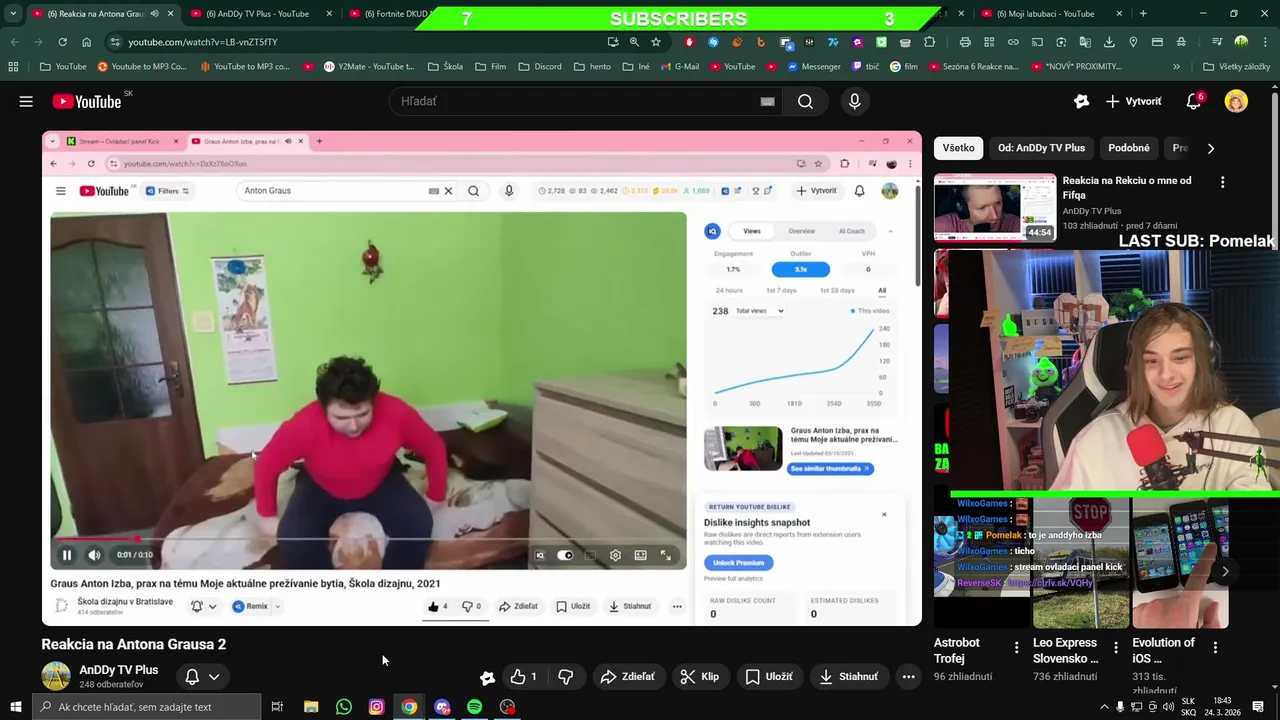Open the account avatar menu

click(x=1236, y=101)
